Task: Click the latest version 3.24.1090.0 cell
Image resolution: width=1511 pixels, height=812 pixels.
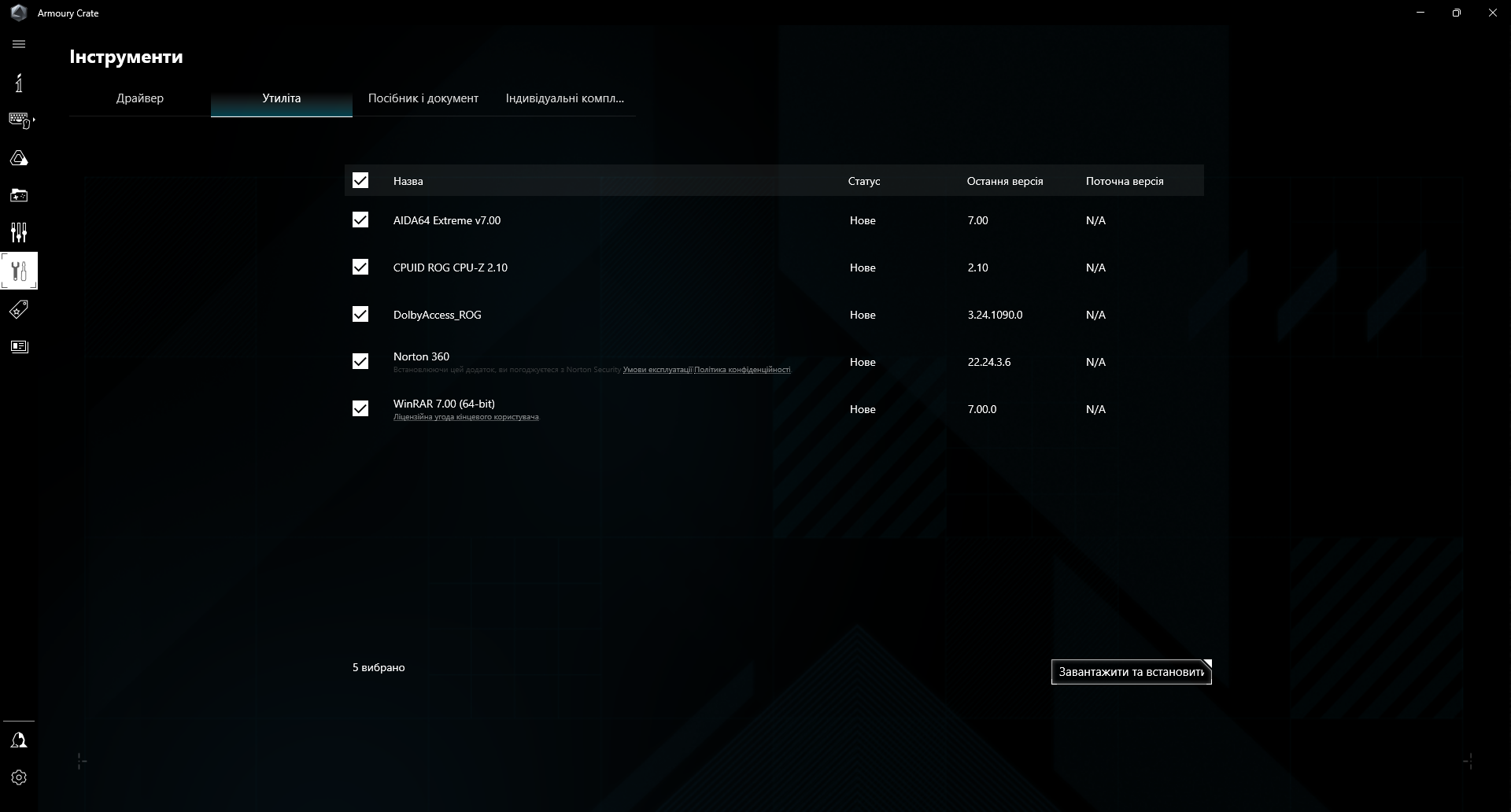Action: tap(995, 315)
